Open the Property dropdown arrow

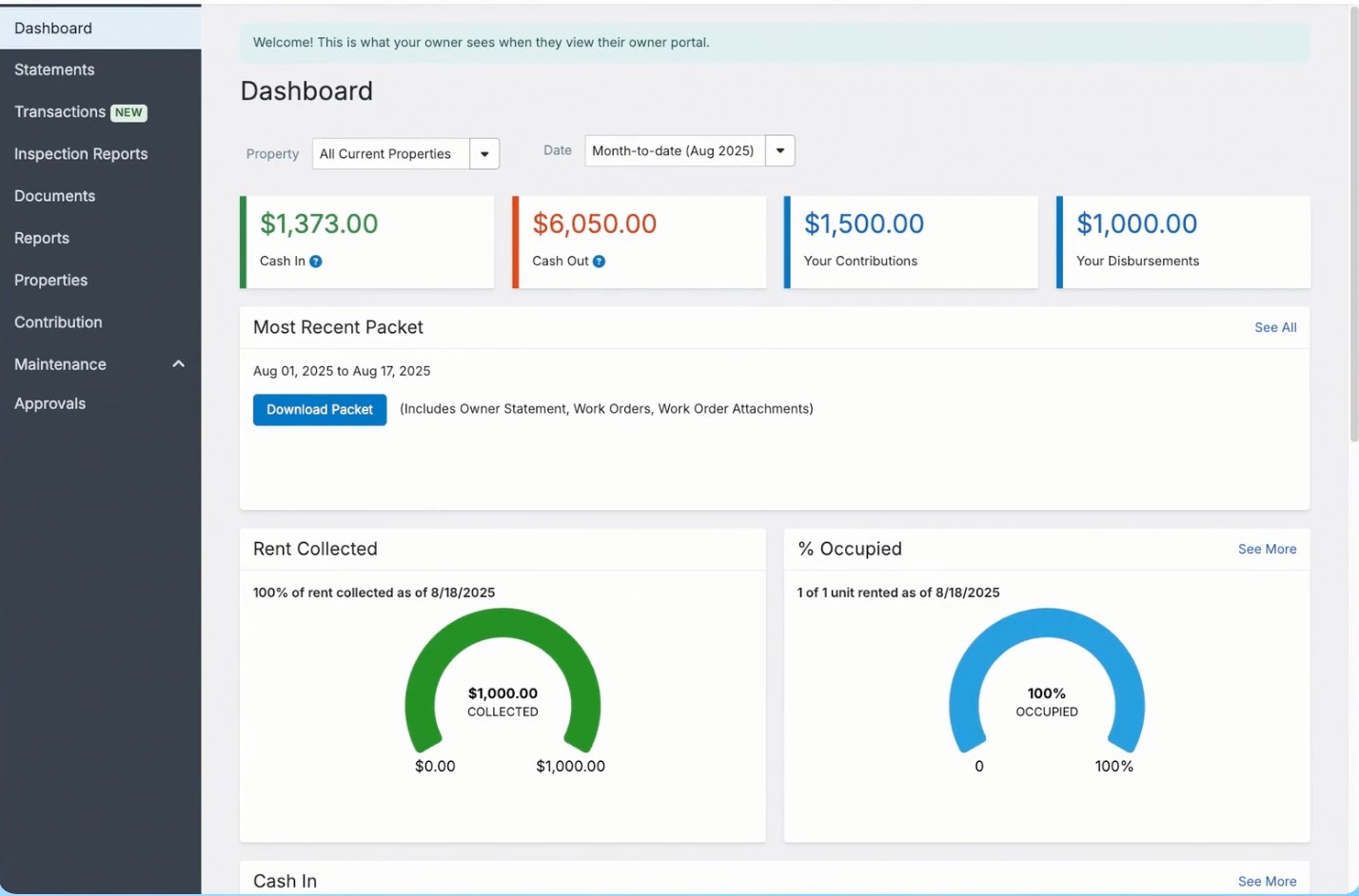pos(484,154)
